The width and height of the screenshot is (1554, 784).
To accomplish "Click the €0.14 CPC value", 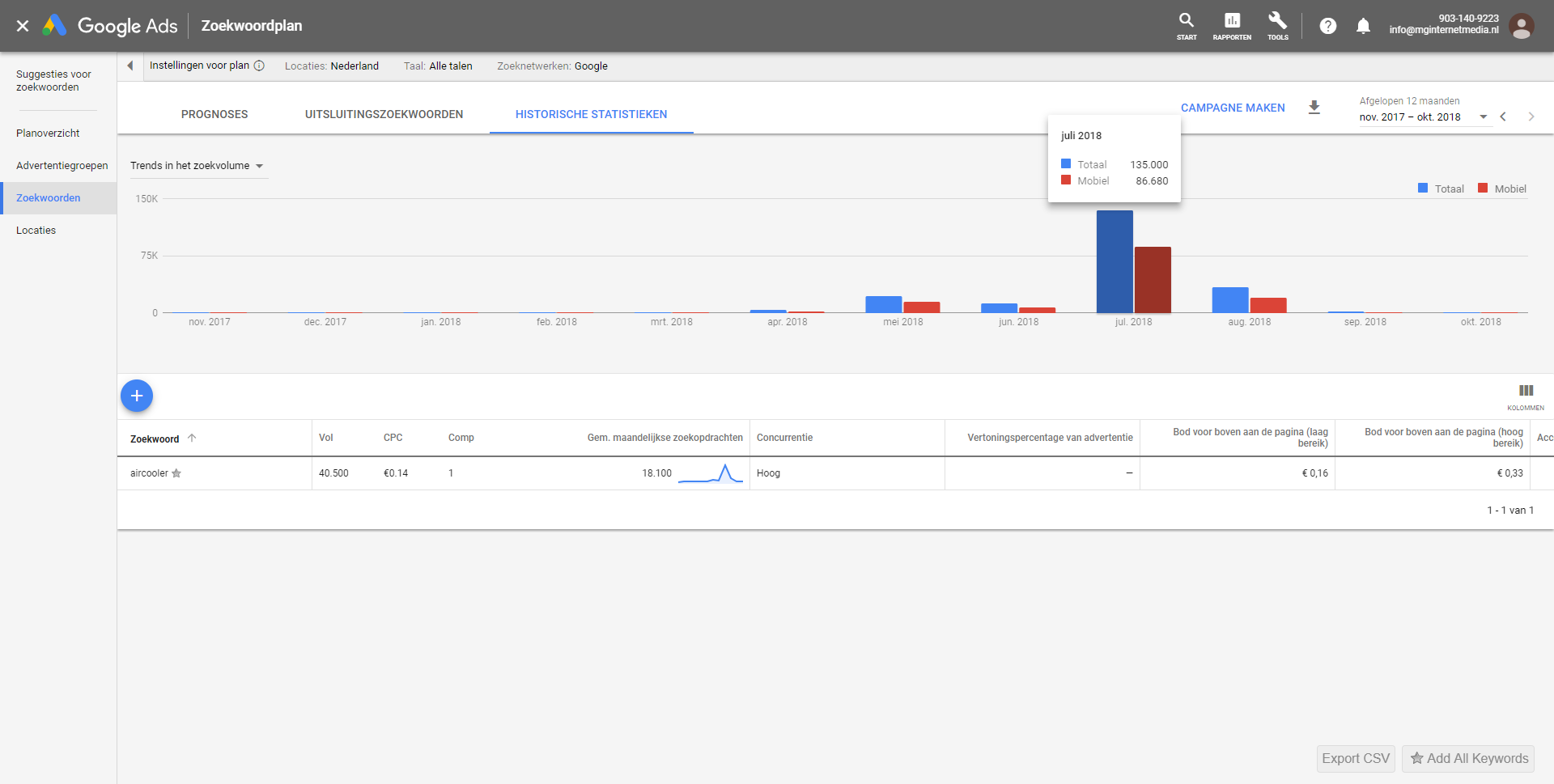I will pos(396,473).
